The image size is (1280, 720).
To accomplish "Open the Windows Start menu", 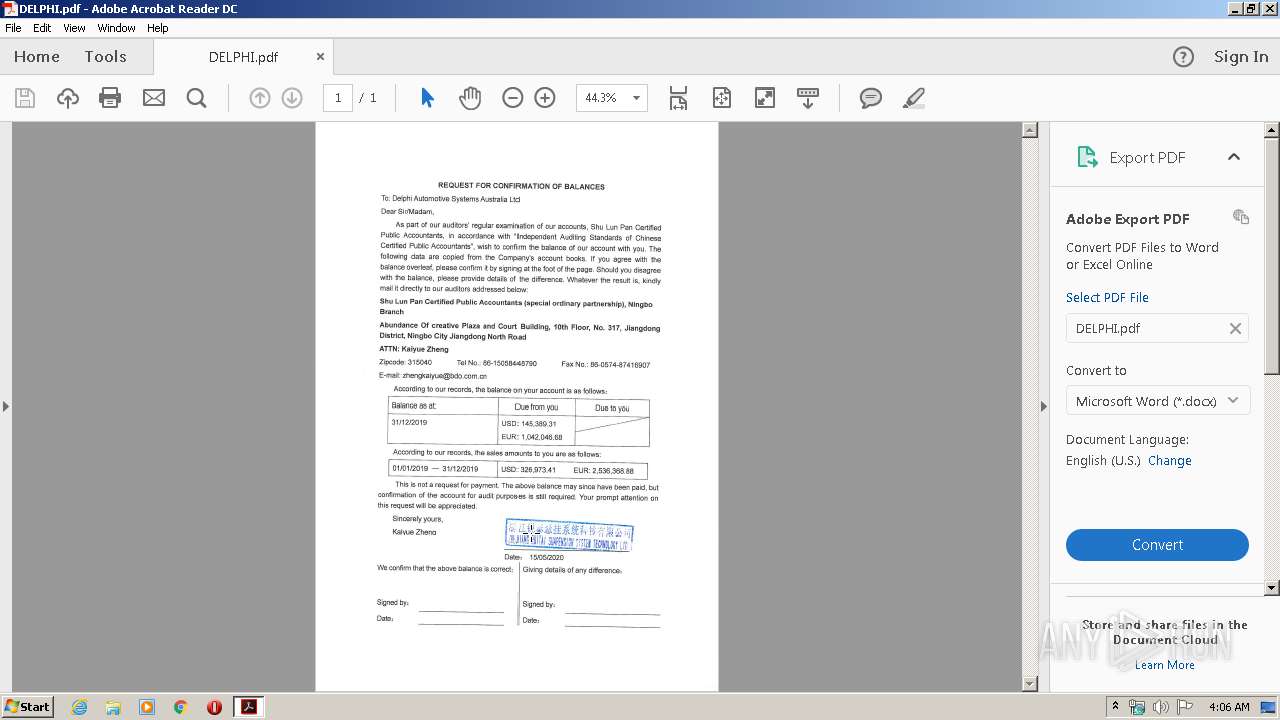I will click(27, 707).
